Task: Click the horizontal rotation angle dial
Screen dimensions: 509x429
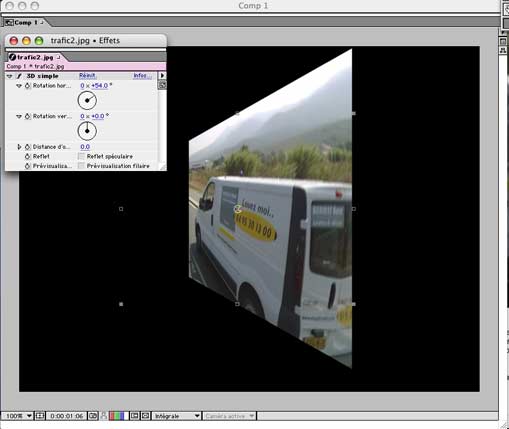Action: tap(87, 100)
